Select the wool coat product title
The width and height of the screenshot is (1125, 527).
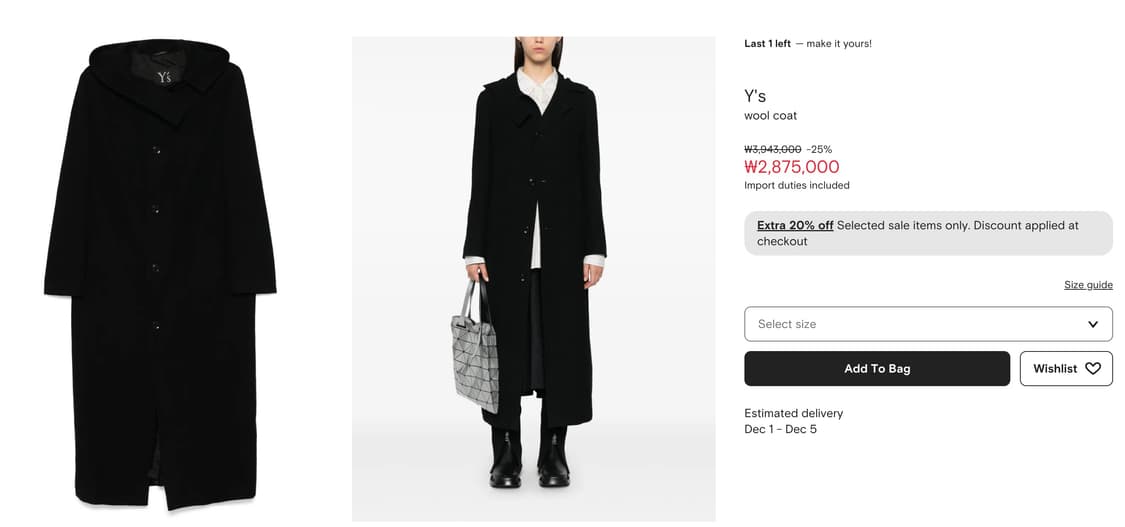click(770, 116)
